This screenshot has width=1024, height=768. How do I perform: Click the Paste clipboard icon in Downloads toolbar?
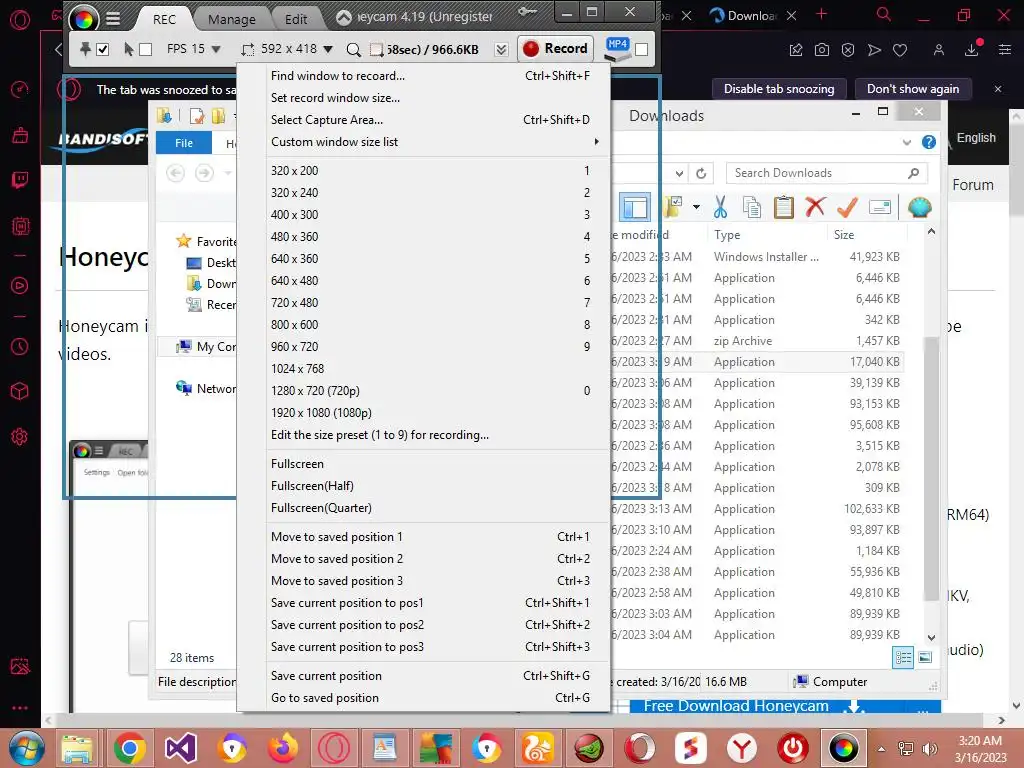[x=783, y=208]
